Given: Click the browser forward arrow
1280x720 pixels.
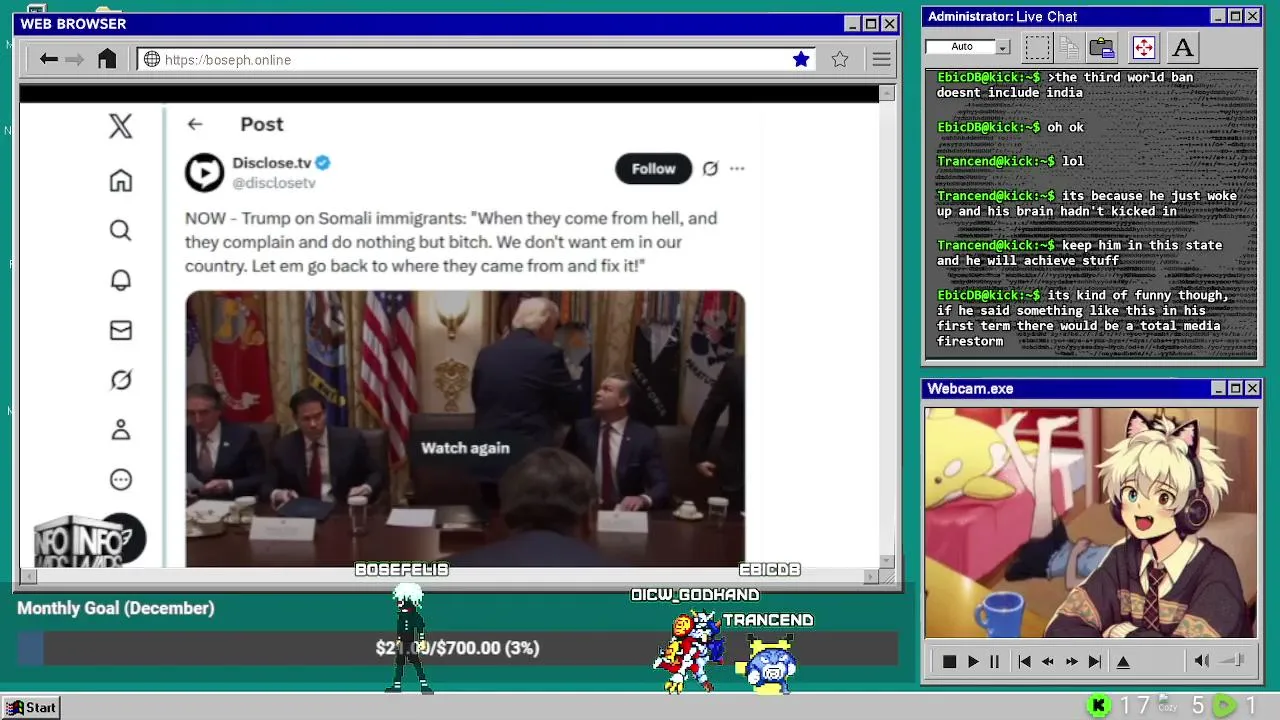Looking at the screenshot, I should [x=74, y=59].
